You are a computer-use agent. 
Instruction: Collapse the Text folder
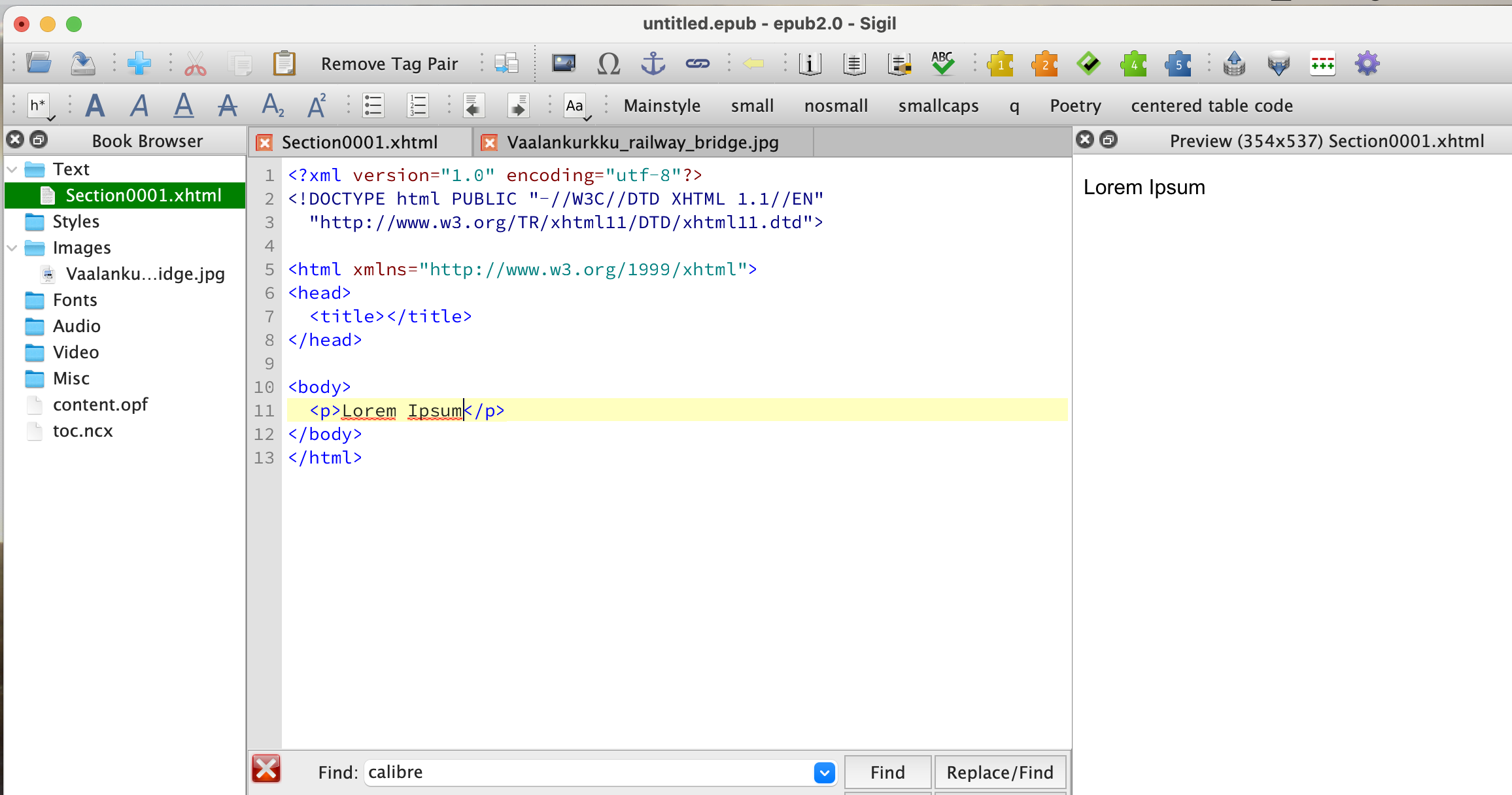12,169
